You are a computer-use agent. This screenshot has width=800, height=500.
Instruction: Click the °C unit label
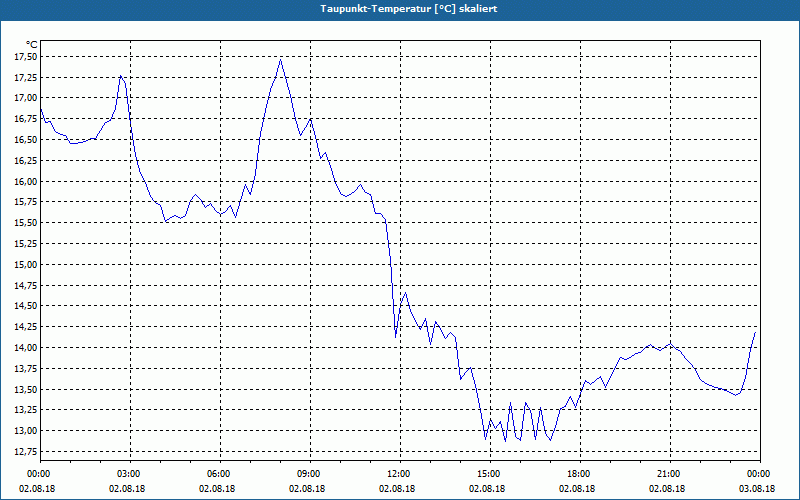point(32,45)
